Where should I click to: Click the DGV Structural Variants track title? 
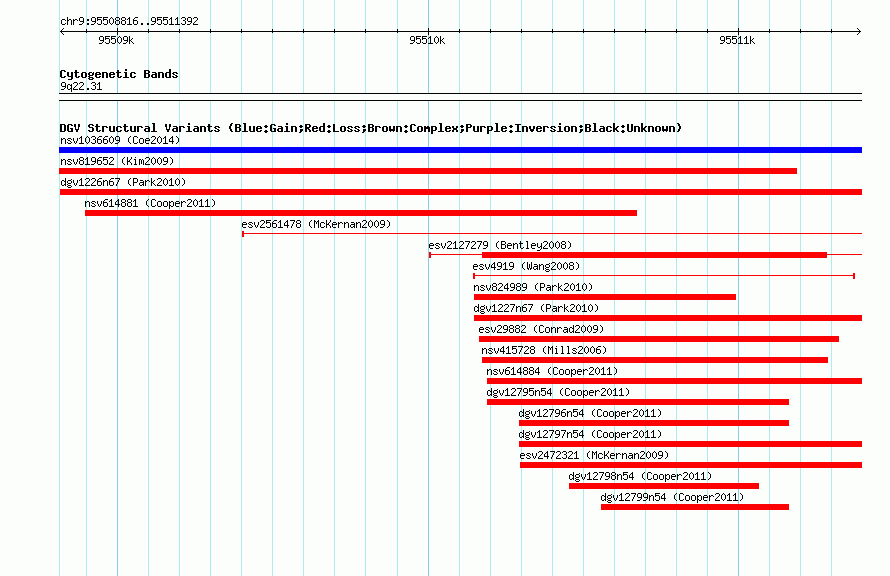371,128
